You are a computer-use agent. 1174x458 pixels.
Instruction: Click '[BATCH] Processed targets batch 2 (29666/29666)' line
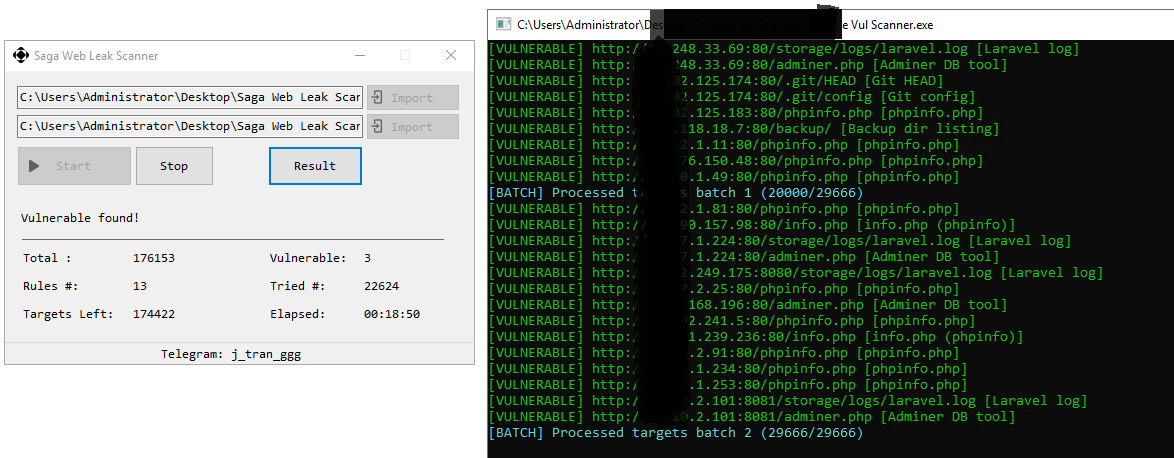676,433
